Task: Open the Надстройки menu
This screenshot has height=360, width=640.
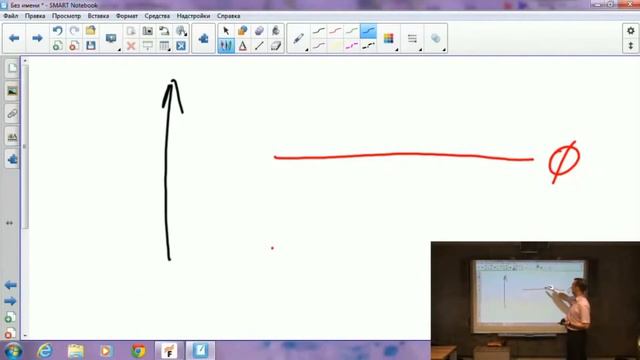Action: pos(193,16)
